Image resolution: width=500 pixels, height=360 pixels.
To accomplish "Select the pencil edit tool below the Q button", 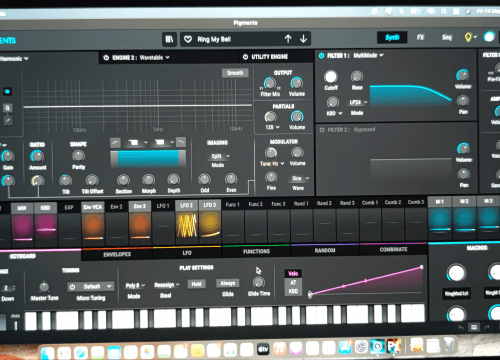I will [8, 120].
